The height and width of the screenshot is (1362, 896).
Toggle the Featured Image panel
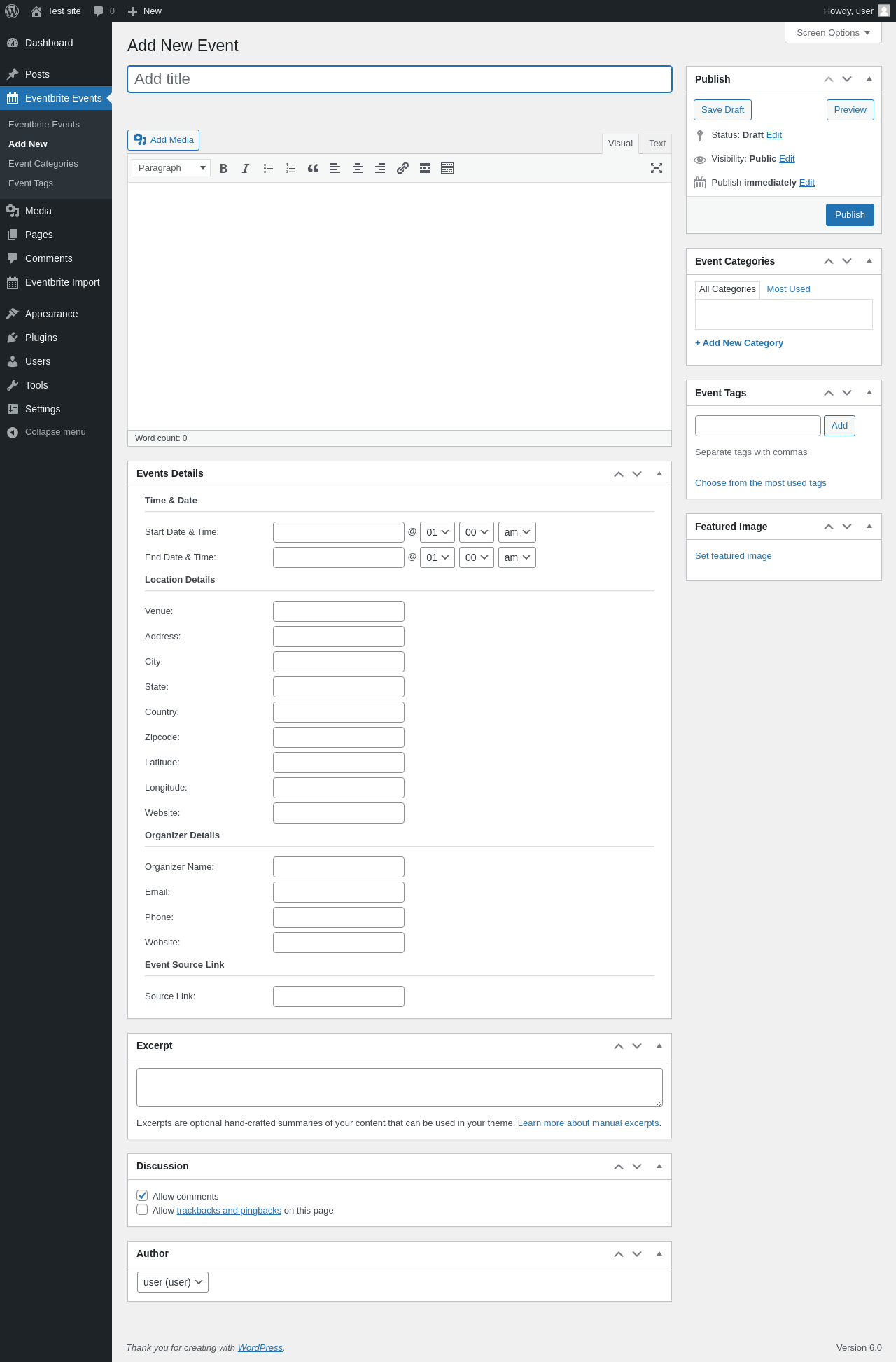coord(869,527)
